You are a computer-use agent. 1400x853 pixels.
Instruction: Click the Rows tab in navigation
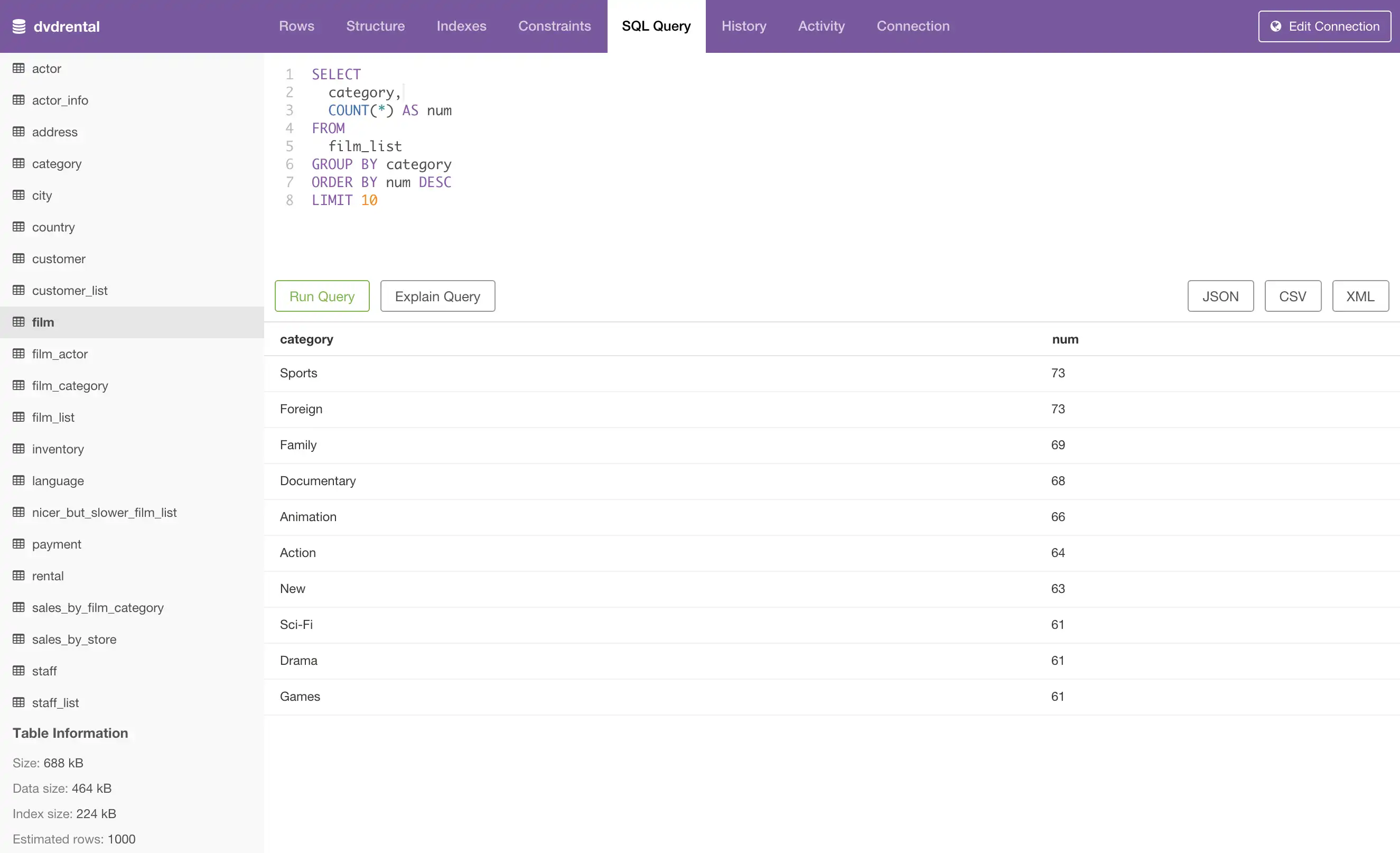click(296, 26)
